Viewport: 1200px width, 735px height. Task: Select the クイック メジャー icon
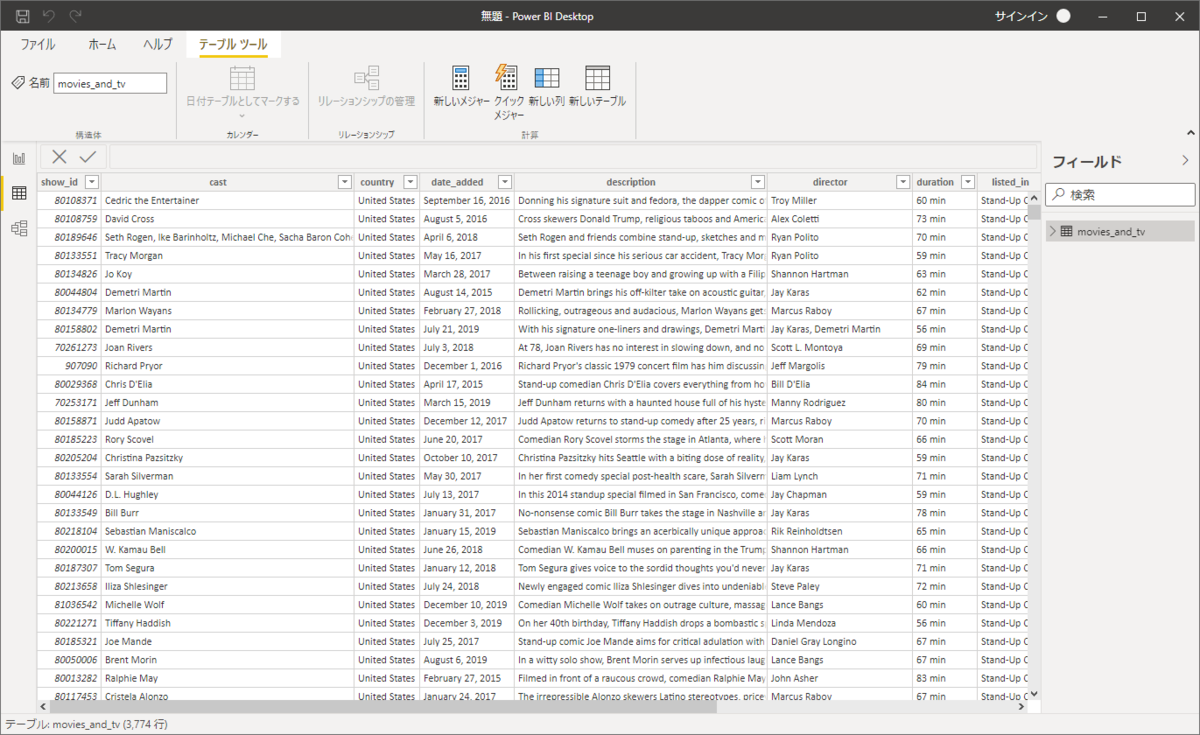(507, 78)
